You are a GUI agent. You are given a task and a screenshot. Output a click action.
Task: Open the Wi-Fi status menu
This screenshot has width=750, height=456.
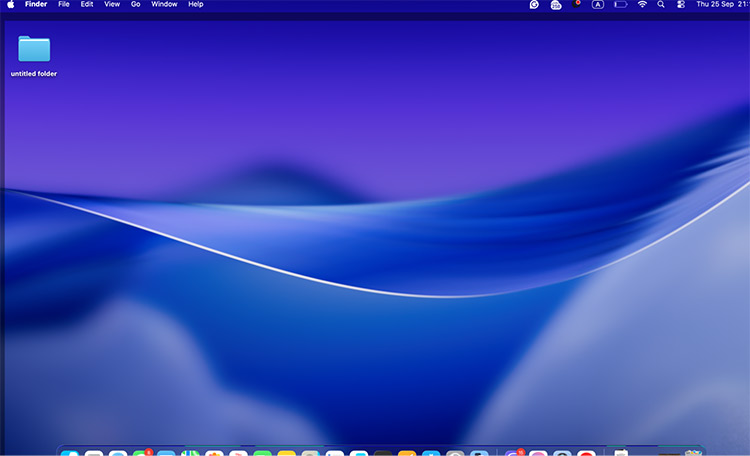642,5
